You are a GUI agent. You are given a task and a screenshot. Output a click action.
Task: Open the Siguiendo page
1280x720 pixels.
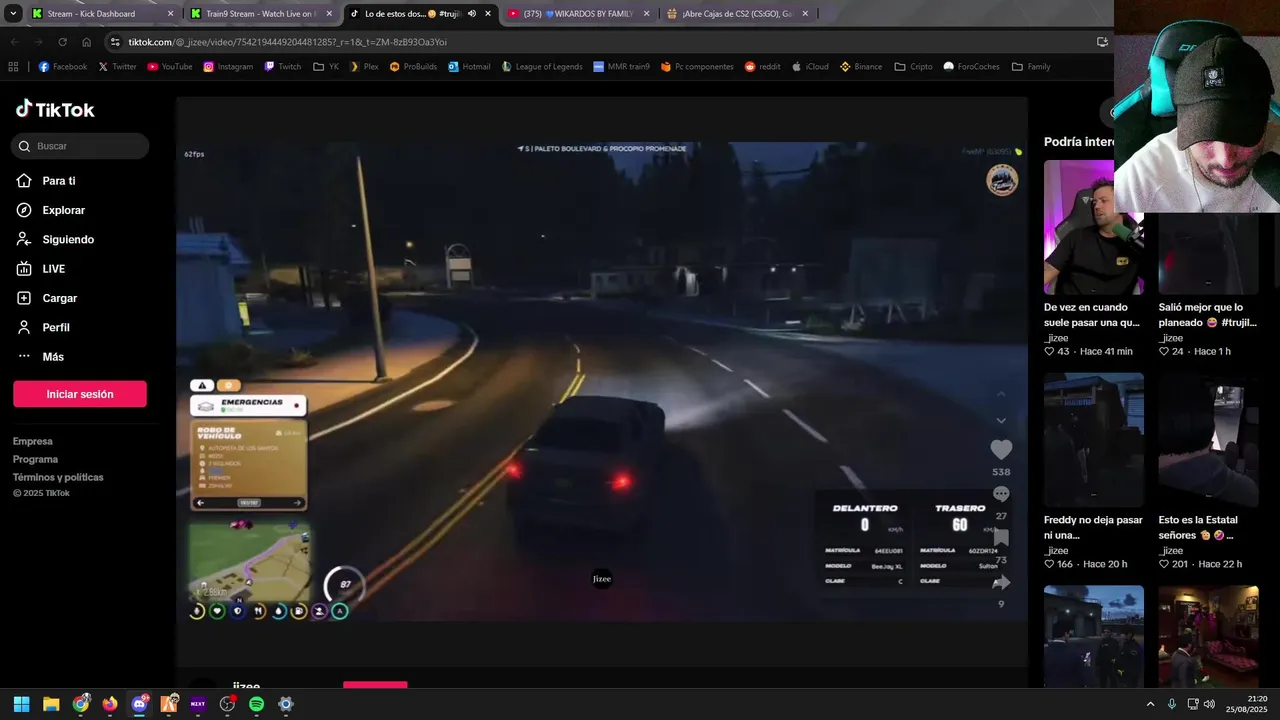point(55,240)
